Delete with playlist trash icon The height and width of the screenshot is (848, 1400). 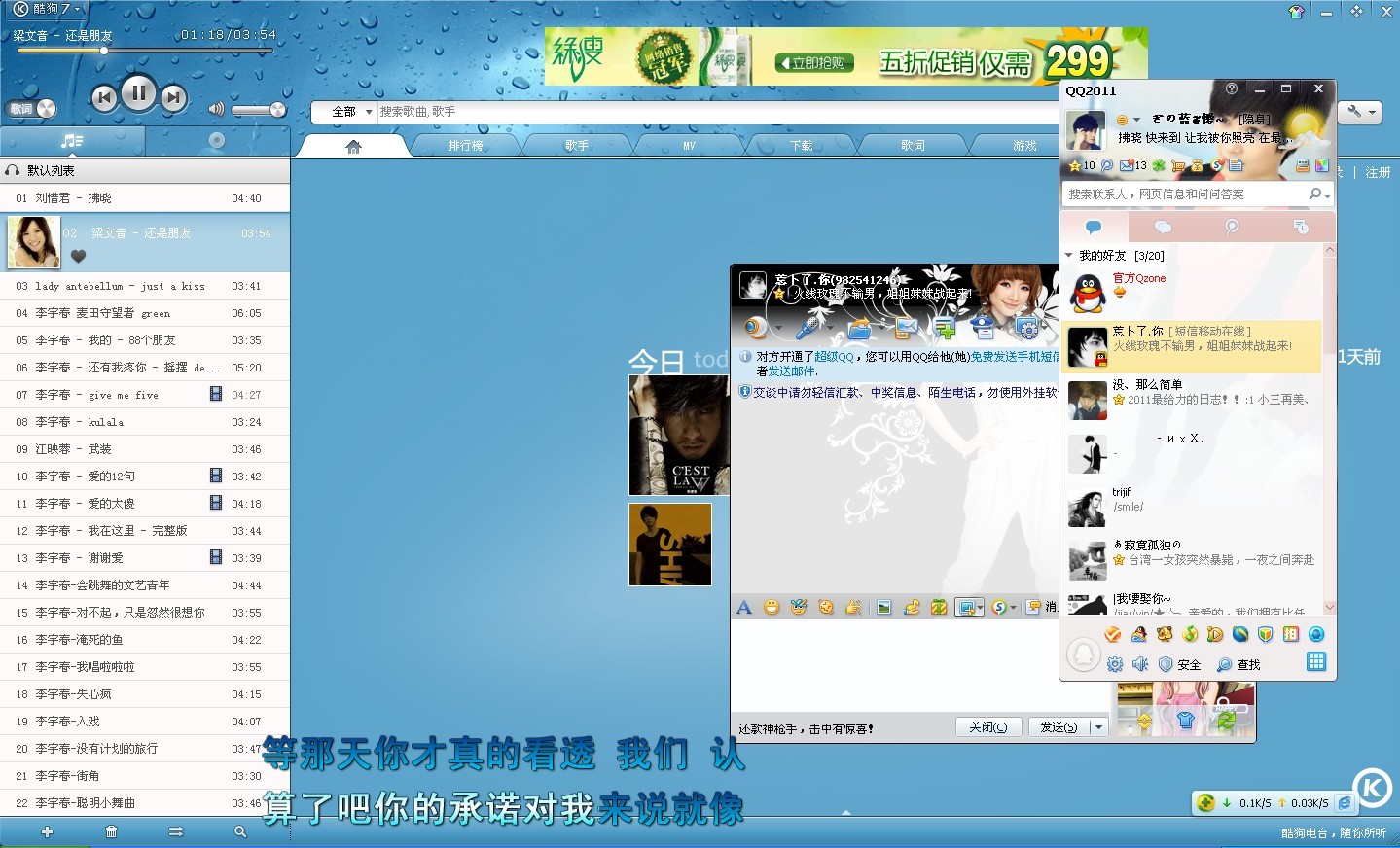click(111, 831)
